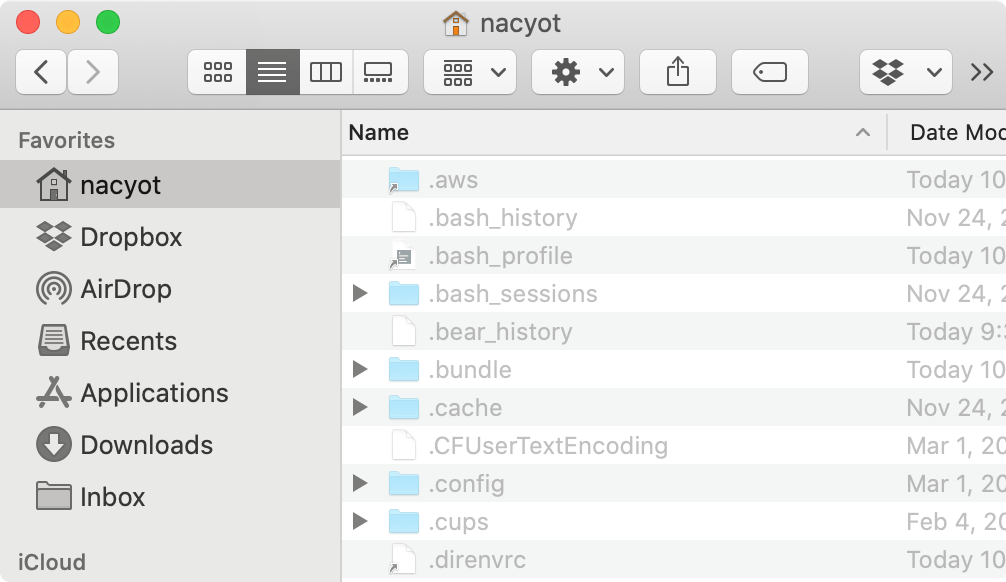Open AirDrop in the sidebar
Screen dimensions: 1006x582
pos(125,289)
